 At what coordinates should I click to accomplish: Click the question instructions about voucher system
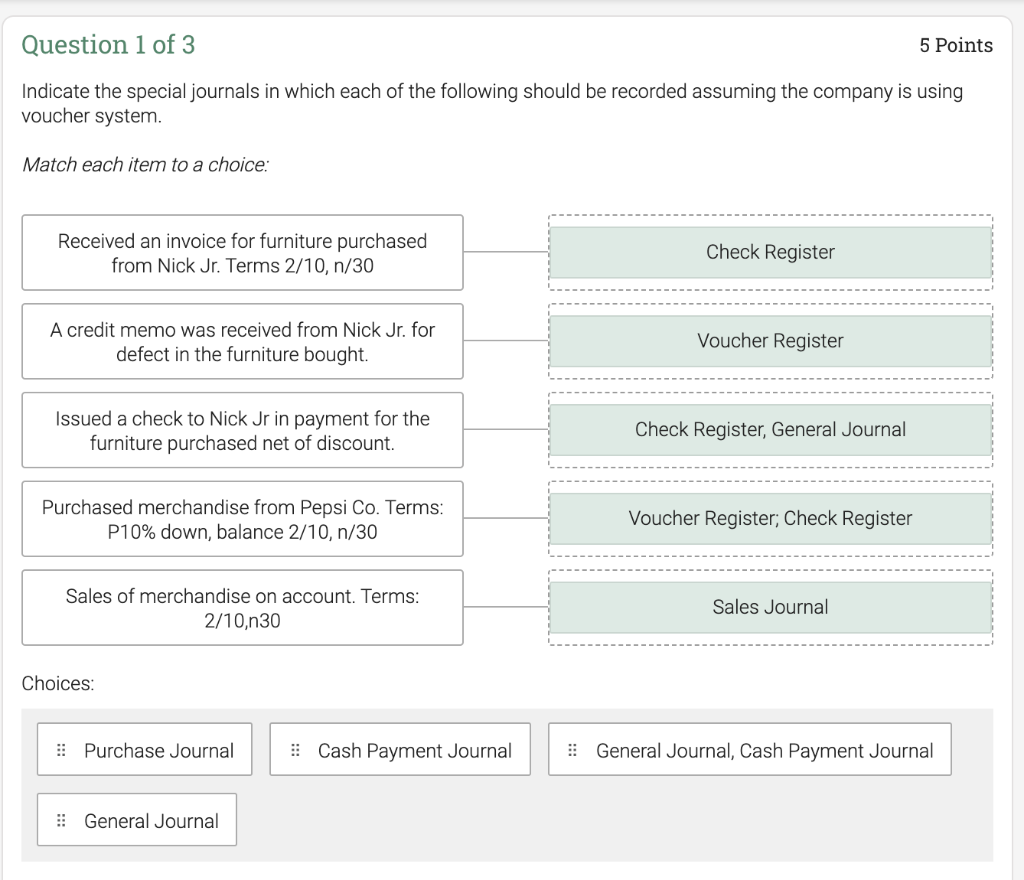click(x=492, y=103)
